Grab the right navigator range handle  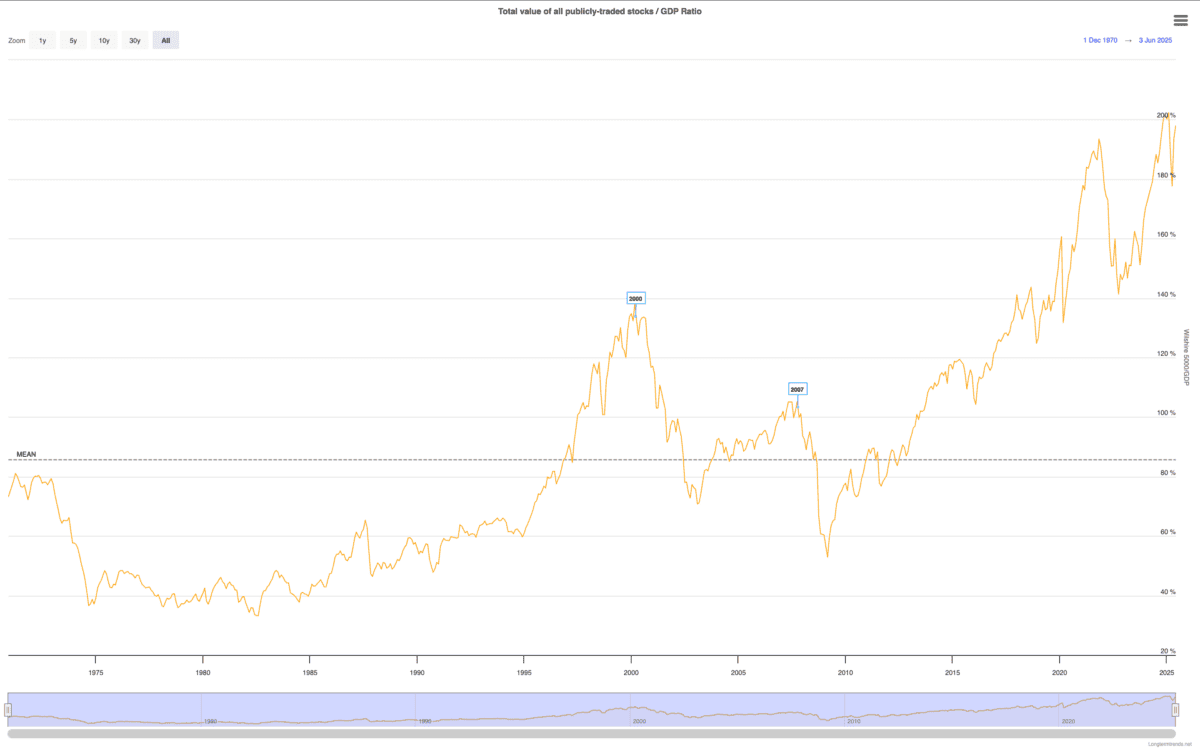(x=1176, y=710)
